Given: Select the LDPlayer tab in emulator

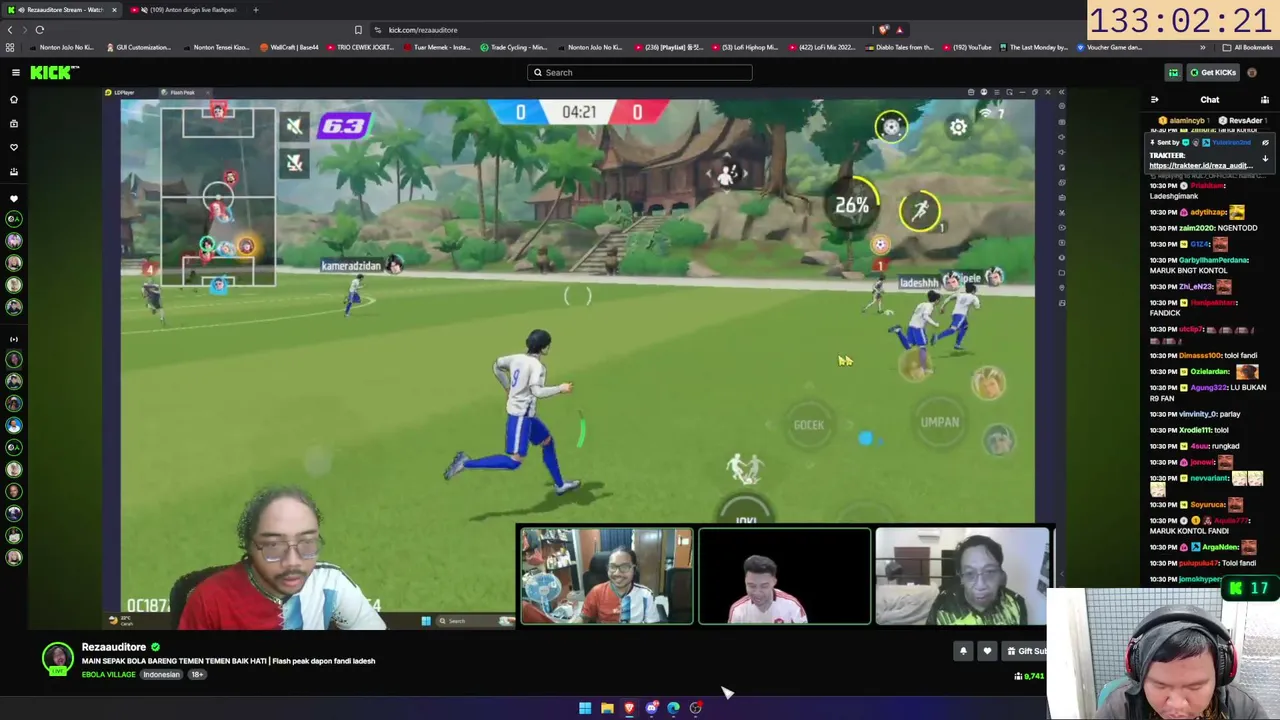Looking at the screenshot, I should (120, 92).
